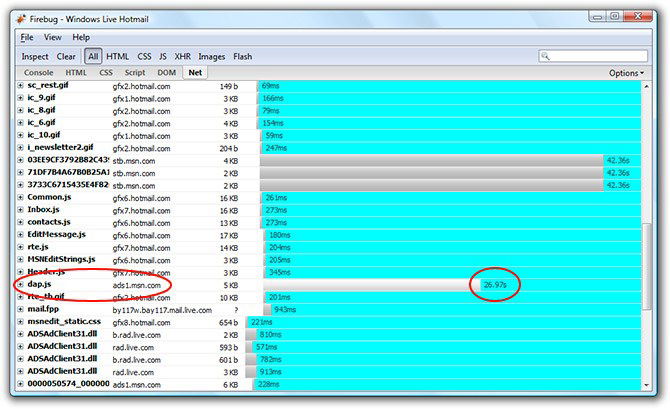The height and width of the screenshot is (409, 670).
Task: Expand the mail.fpp request row
Action: click(20, 309)
